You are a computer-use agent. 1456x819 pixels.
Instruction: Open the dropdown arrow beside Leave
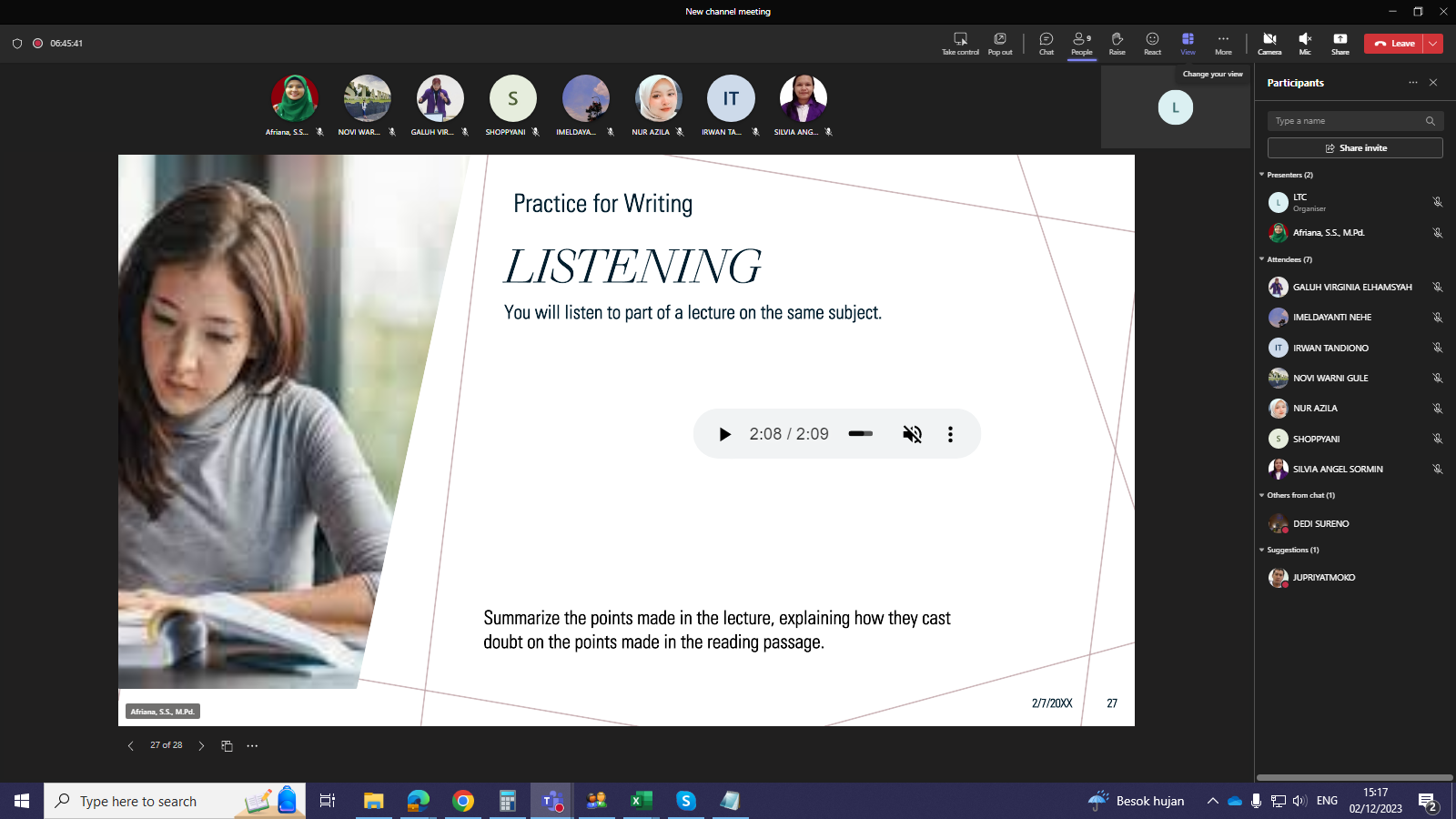tap(1433, 44)
